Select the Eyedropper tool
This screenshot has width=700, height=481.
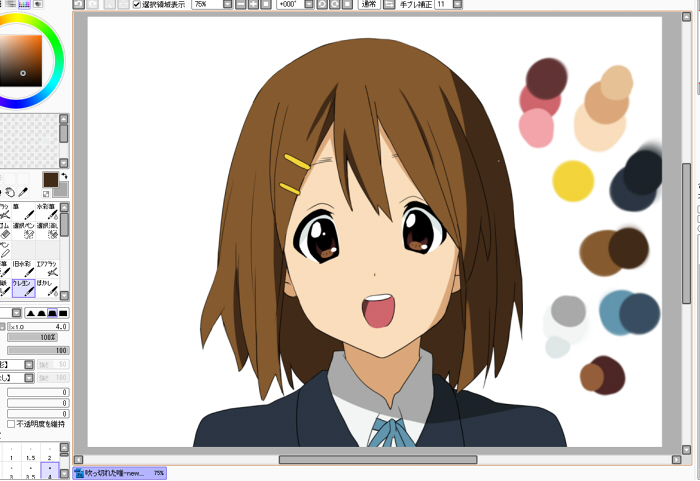point(23,192)
